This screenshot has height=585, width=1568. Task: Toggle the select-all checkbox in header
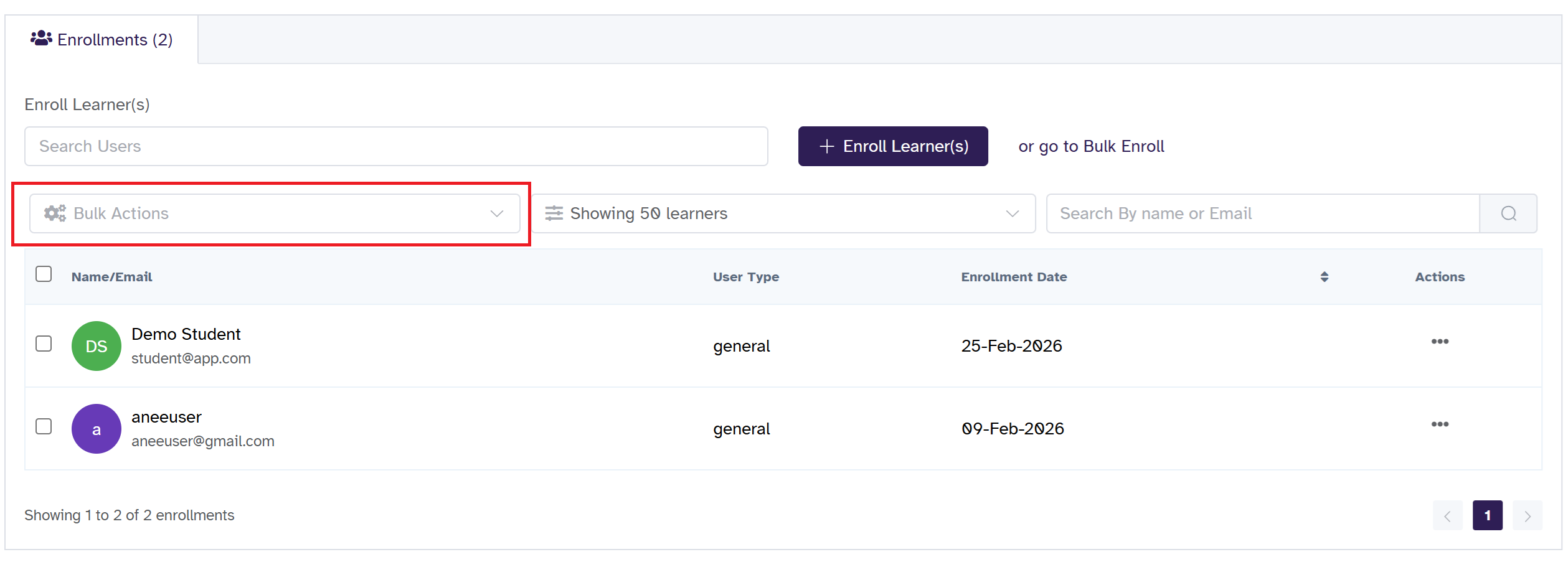click(x=44, y=274)
